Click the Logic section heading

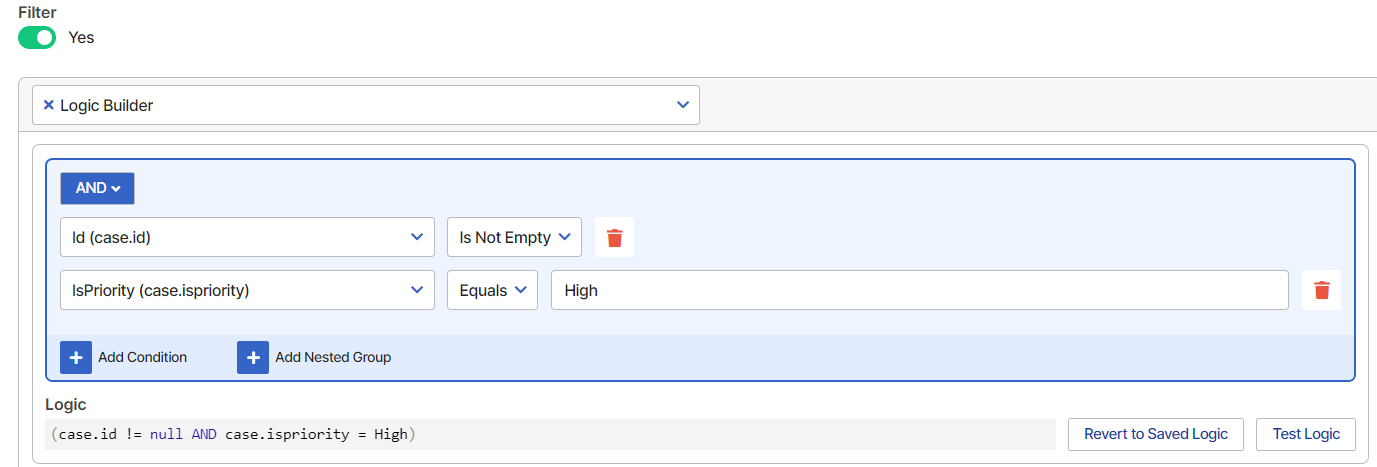click(66, 405)
